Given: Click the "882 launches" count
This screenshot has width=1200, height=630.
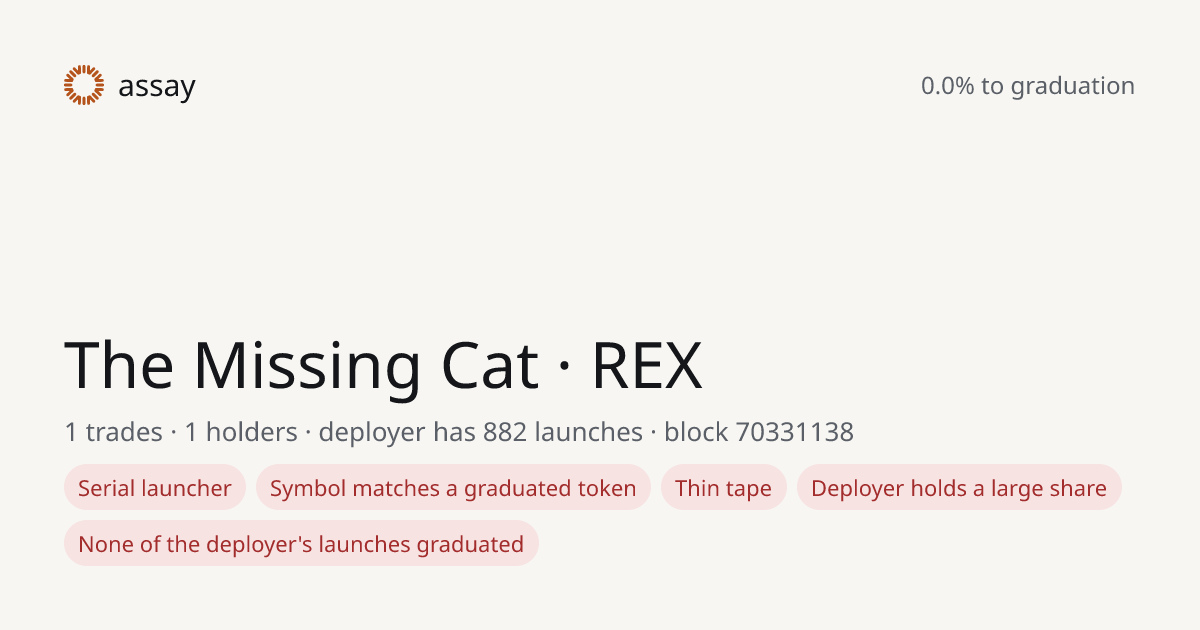Looking at the screenshot, I should coord(563,432).
